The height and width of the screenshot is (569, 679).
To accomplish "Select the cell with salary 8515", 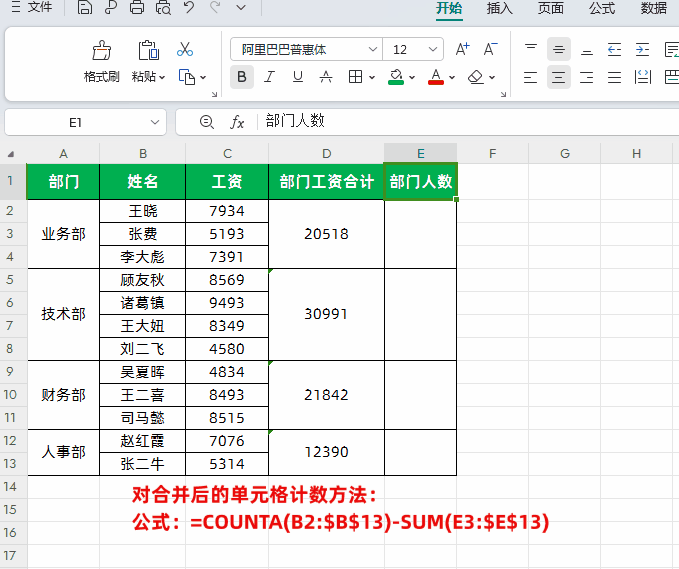I will coord(227,418).
